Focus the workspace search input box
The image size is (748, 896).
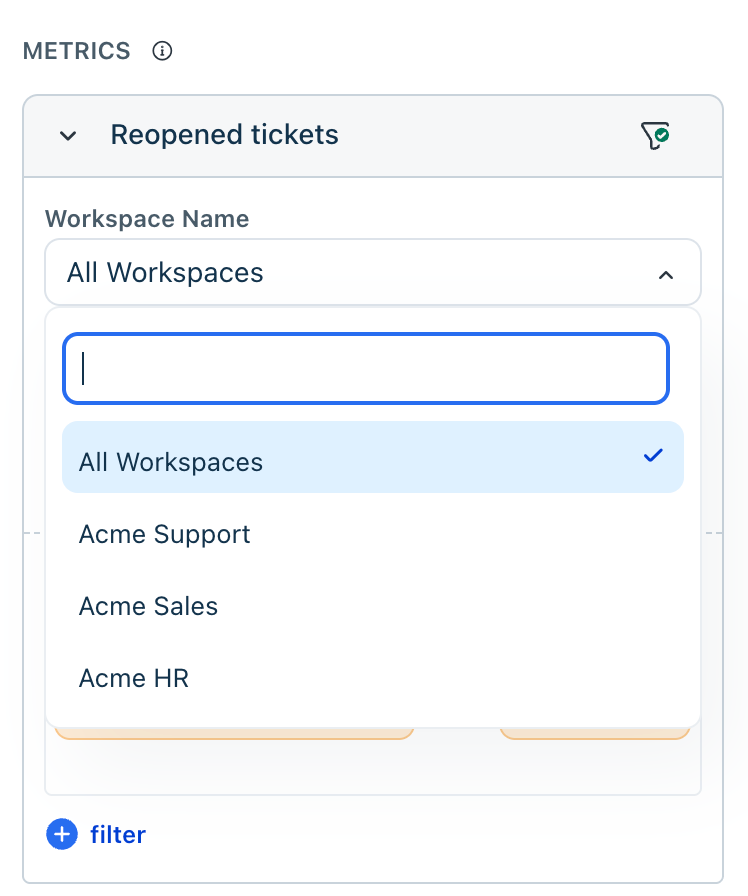366,369
